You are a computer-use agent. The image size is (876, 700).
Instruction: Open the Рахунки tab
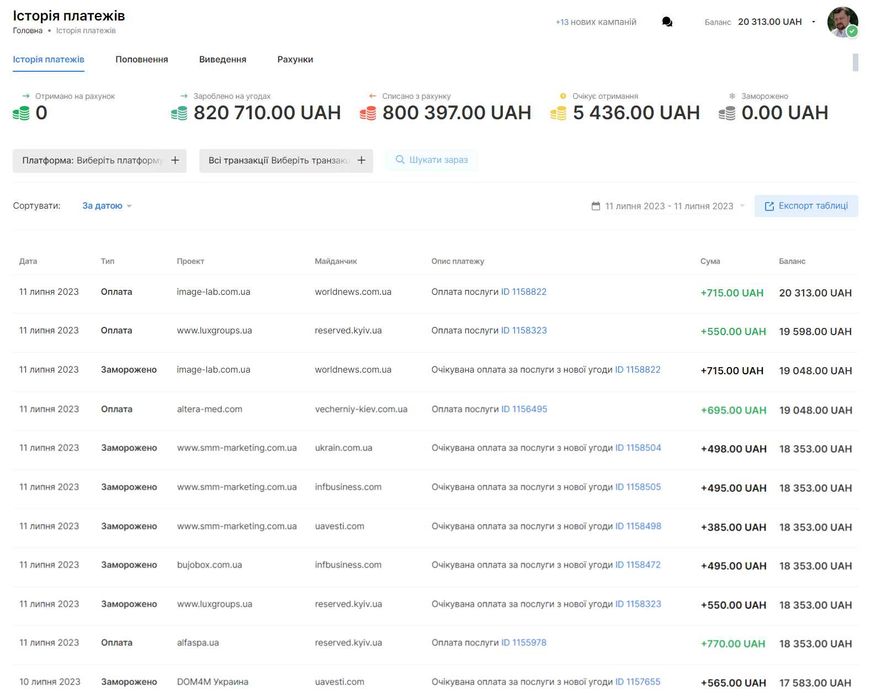click(x=295, y=60)
